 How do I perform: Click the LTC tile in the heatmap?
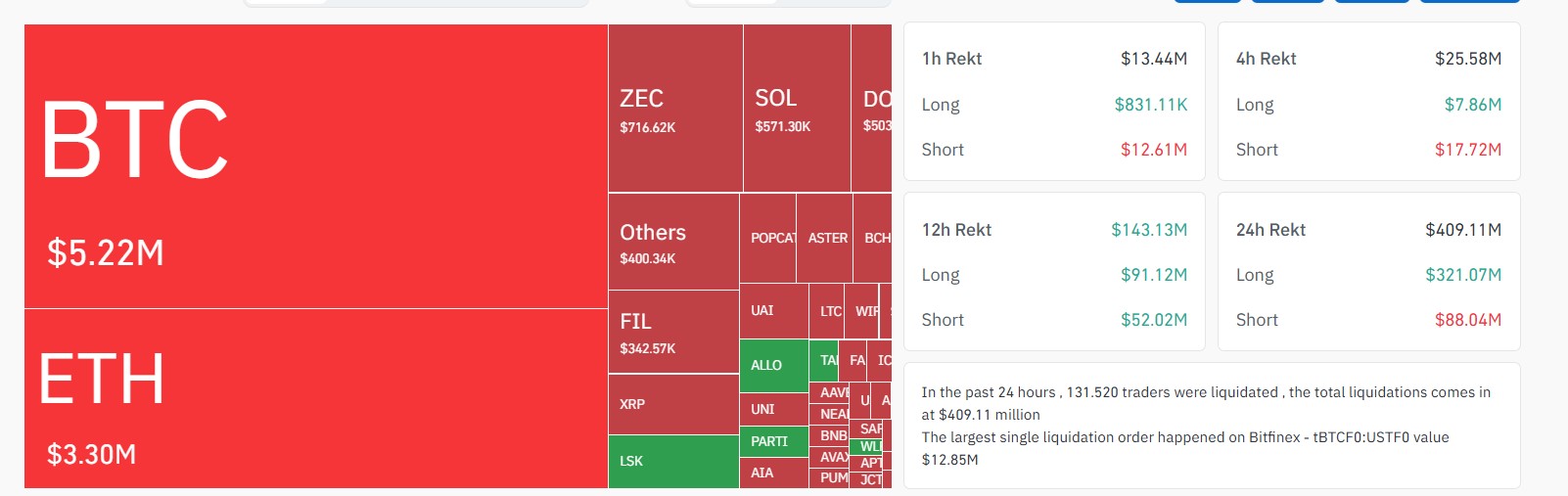[827, 311]
